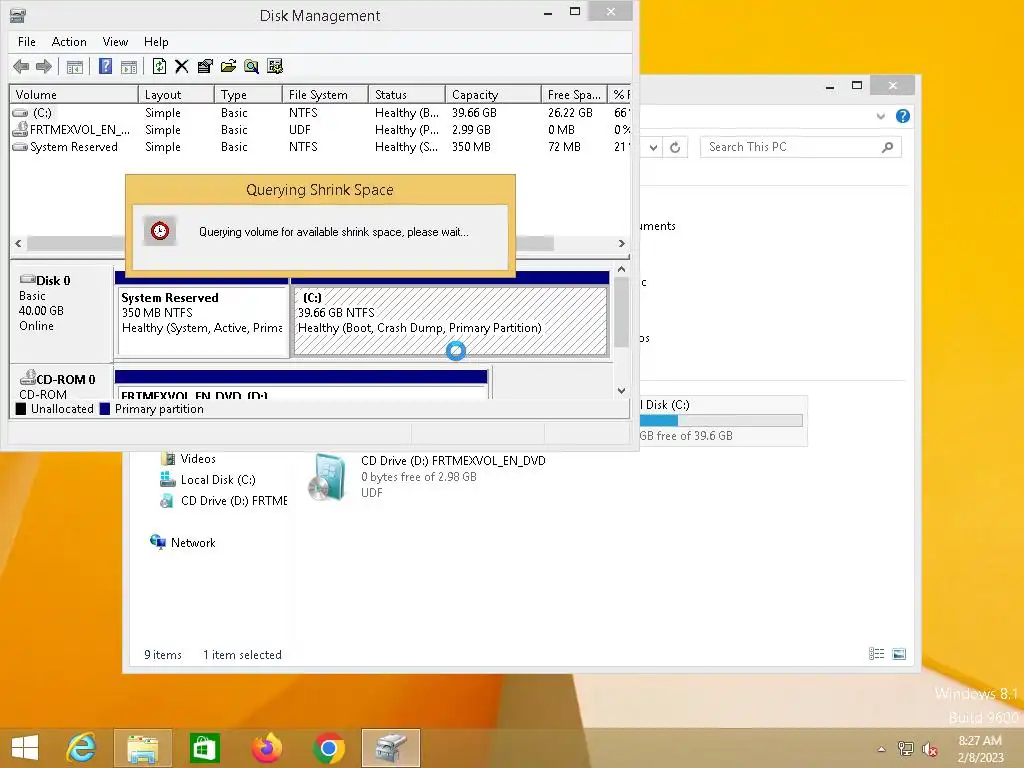Image resolution: width=1024 pixels, height=768 pixels.
Task: Show hidden tray icons arrow
Action: 882,749
